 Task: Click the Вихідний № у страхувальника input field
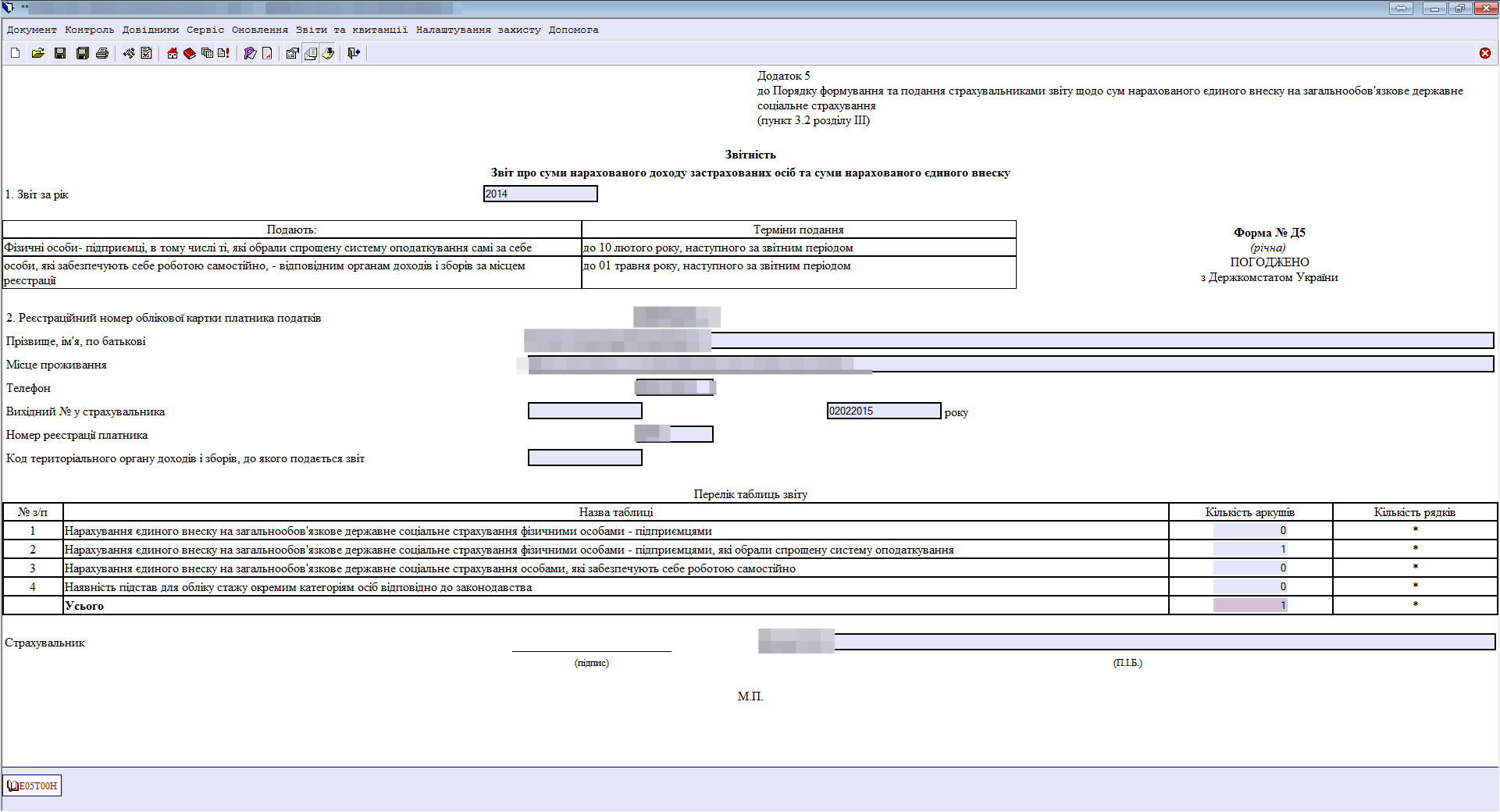585,411
